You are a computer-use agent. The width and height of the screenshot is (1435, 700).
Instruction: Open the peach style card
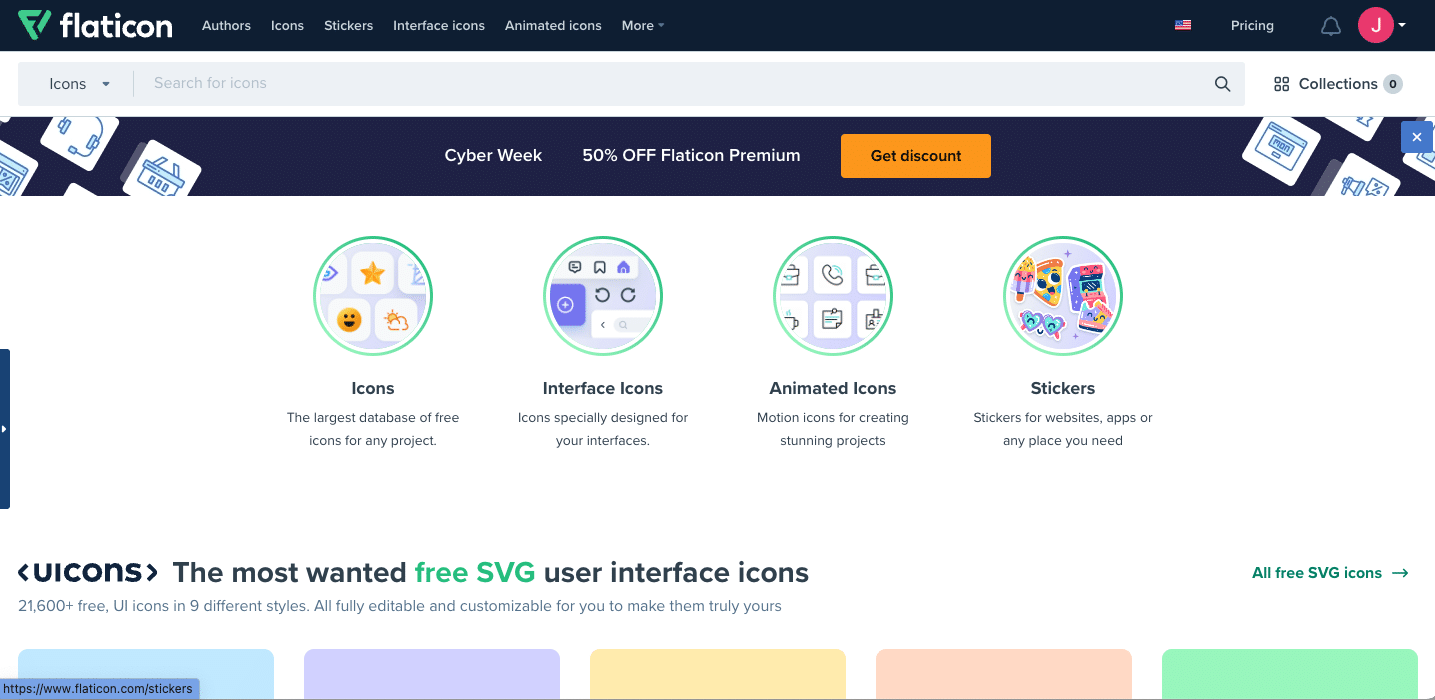tap(1004, 674)
